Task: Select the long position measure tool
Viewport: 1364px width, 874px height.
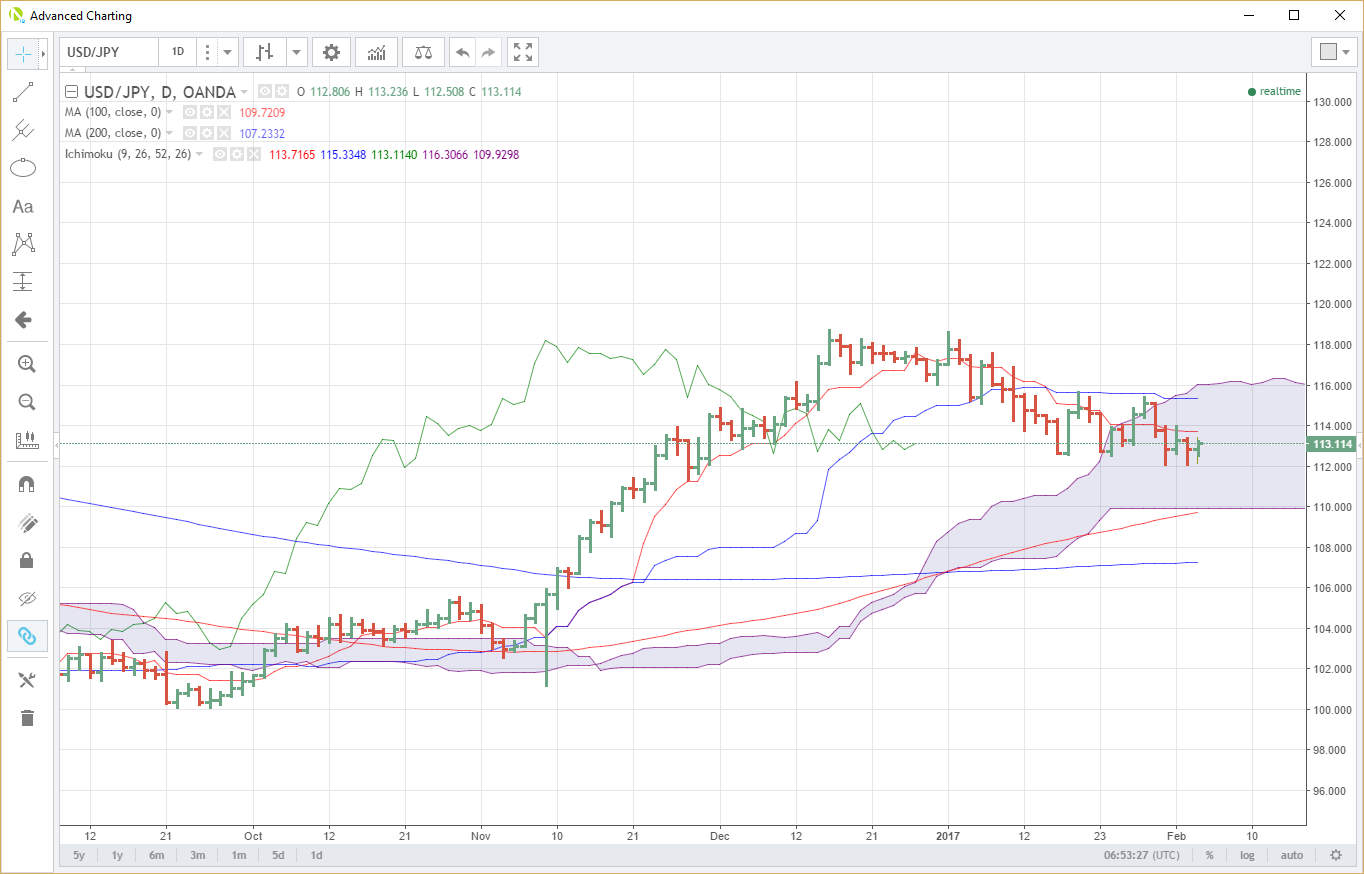Action: (x=22, y=281)
